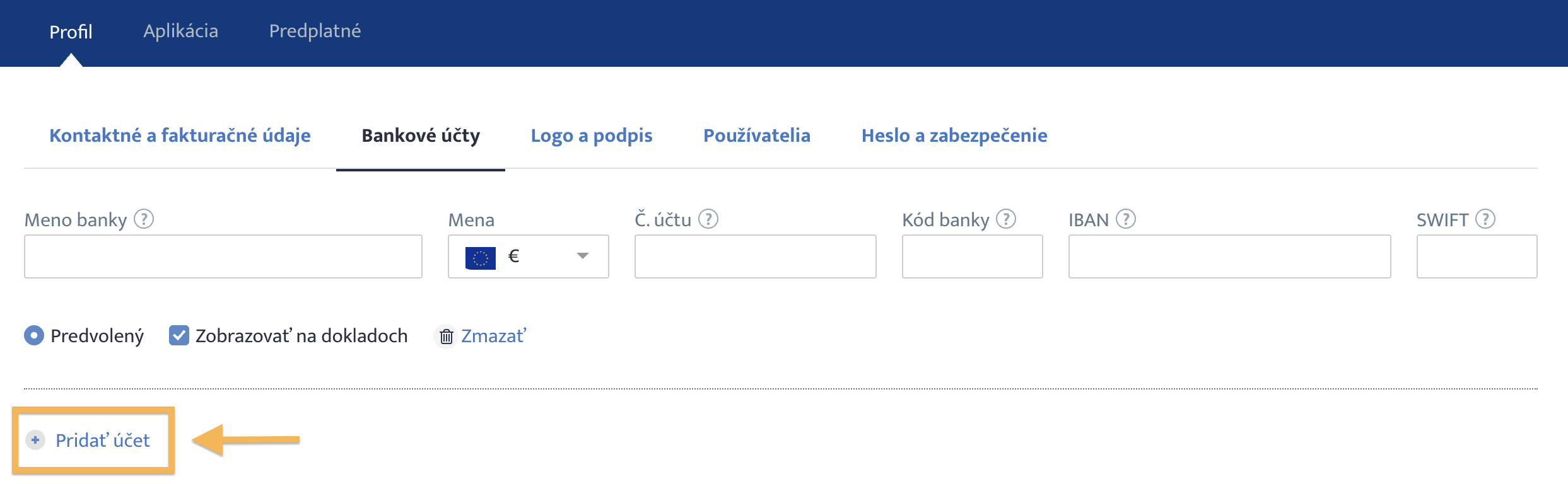Image resolution: width=1568 pixels, height=484 pixels.
Task: Focus the Meno banky input field
Action: (x=223, y=256)
